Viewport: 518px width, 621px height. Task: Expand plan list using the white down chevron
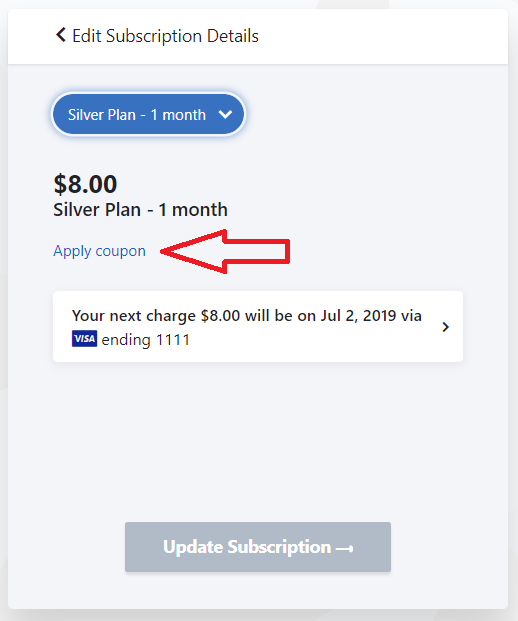click(225, 114)
